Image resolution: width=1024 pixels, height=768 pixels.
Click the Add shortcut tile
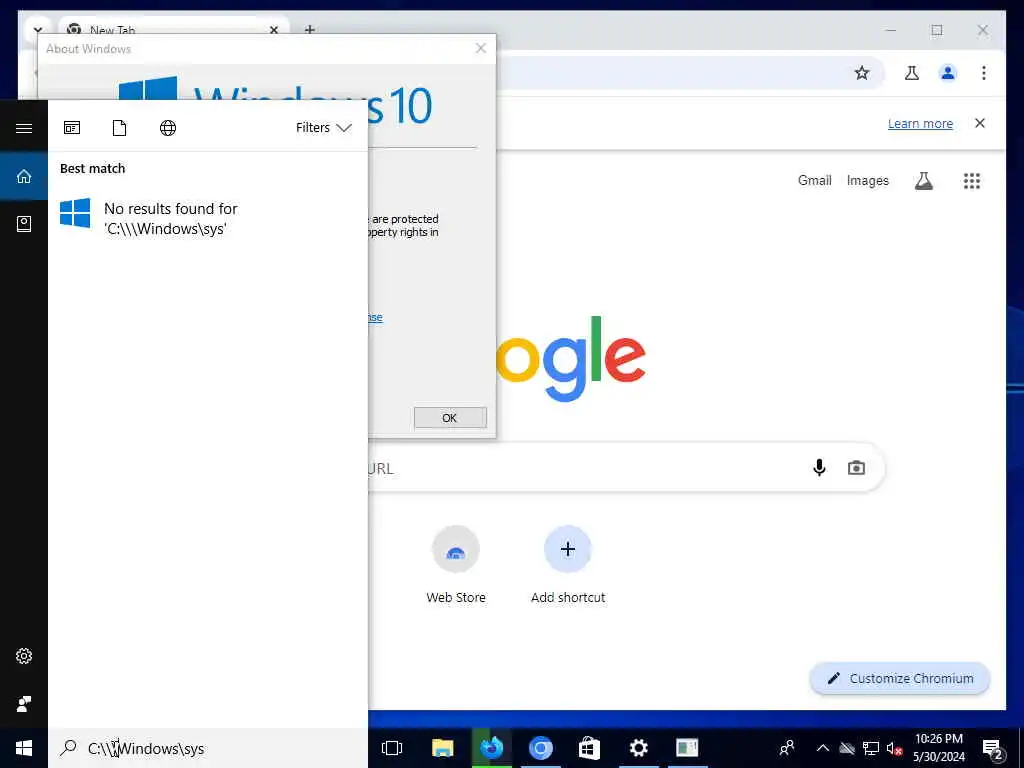coord(568,566)
